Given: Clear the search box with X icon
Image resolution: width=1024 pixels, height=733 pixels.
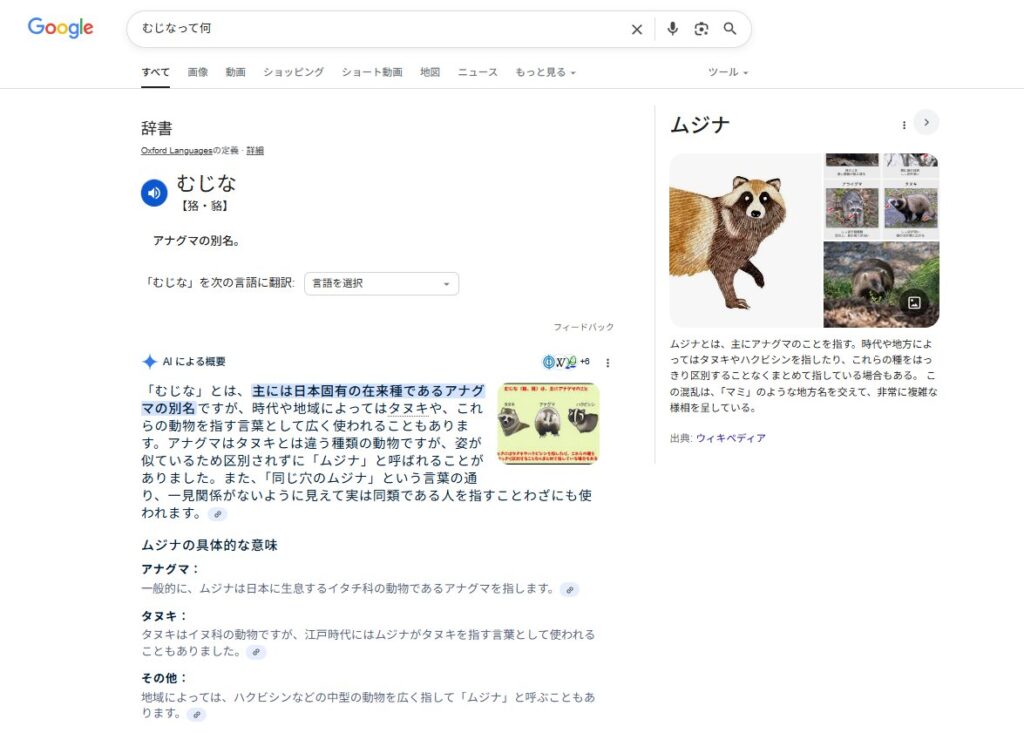Looking at the screenshot, I should coord(636,29).
